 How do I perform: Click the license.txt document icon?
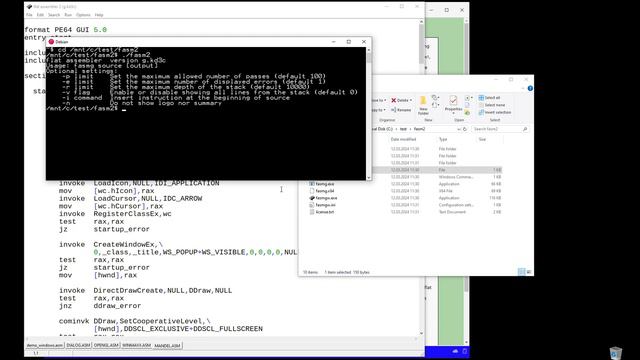[312, 212]
